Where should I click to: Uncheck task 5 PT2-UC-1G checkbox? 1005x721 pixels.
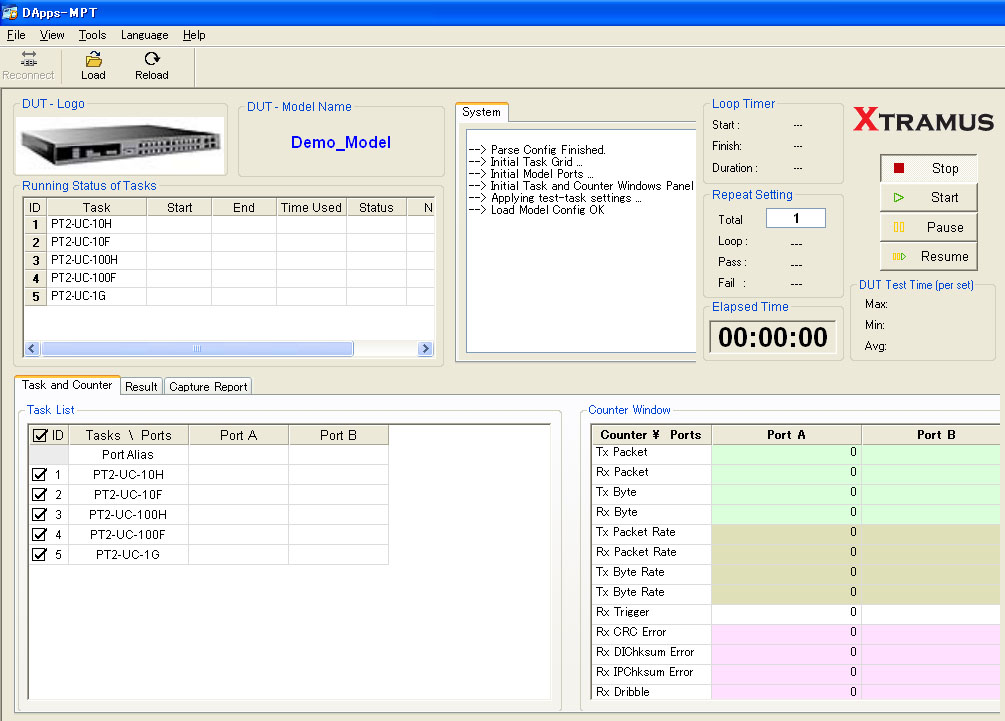tap(39, 554)
